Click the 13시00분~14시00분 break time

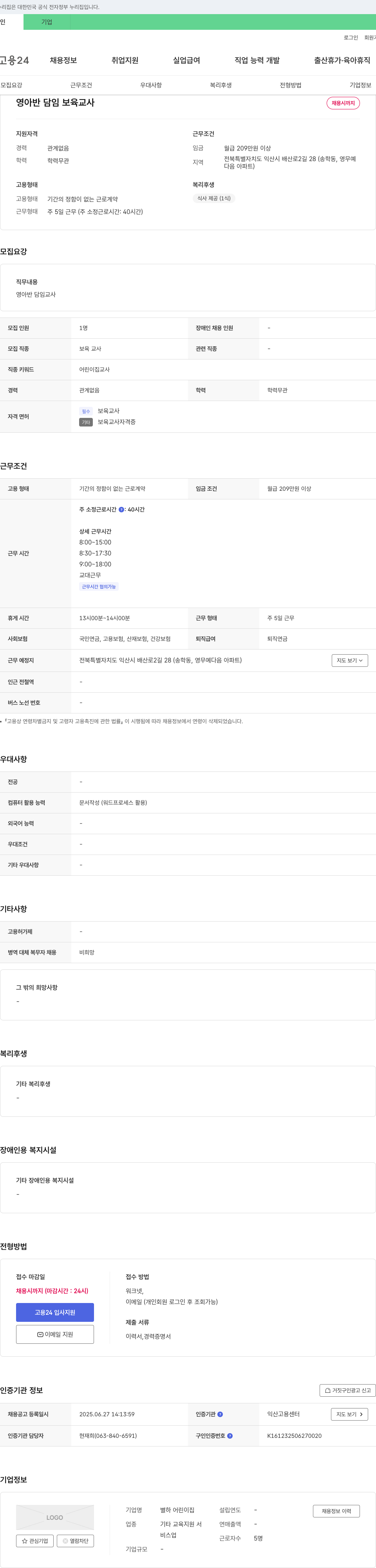tap(105, 618)
